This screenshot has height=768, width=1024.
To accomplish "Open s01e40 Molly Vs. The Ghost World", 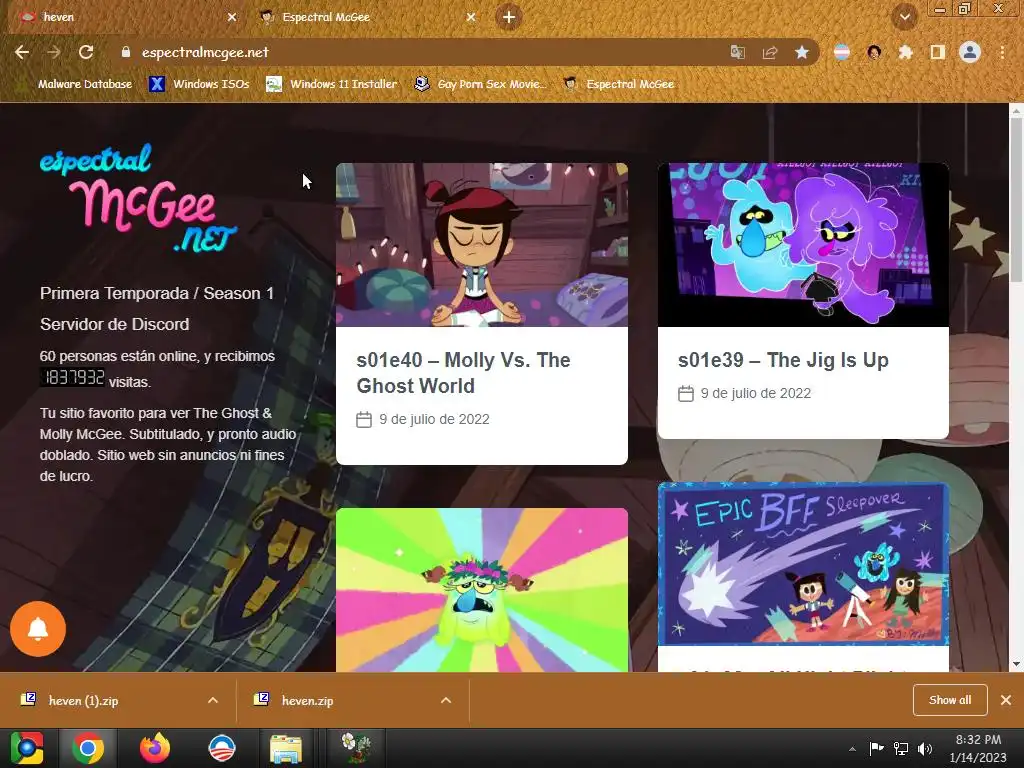I will tap(464, 373).
